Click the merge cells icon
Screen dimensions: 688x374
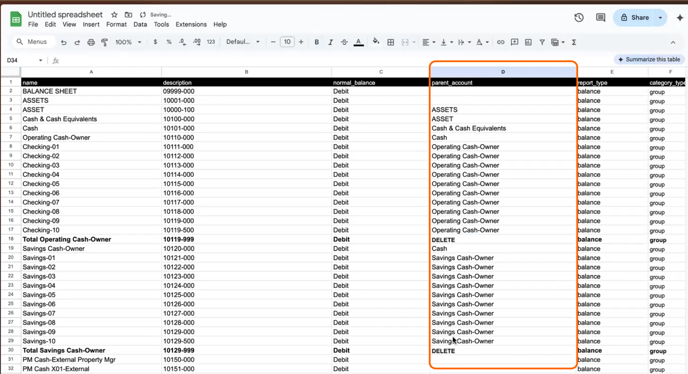[405, 42]
